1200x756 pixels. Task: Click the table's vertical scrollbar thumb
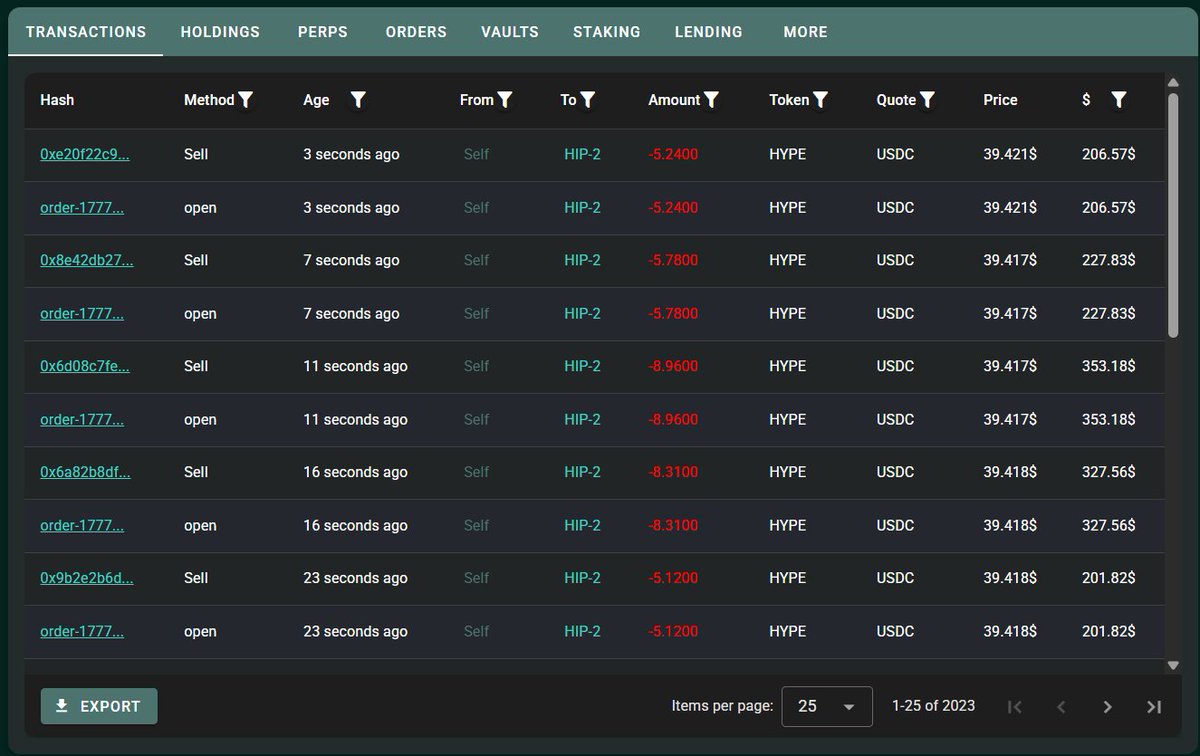[x=1173, y=215]
